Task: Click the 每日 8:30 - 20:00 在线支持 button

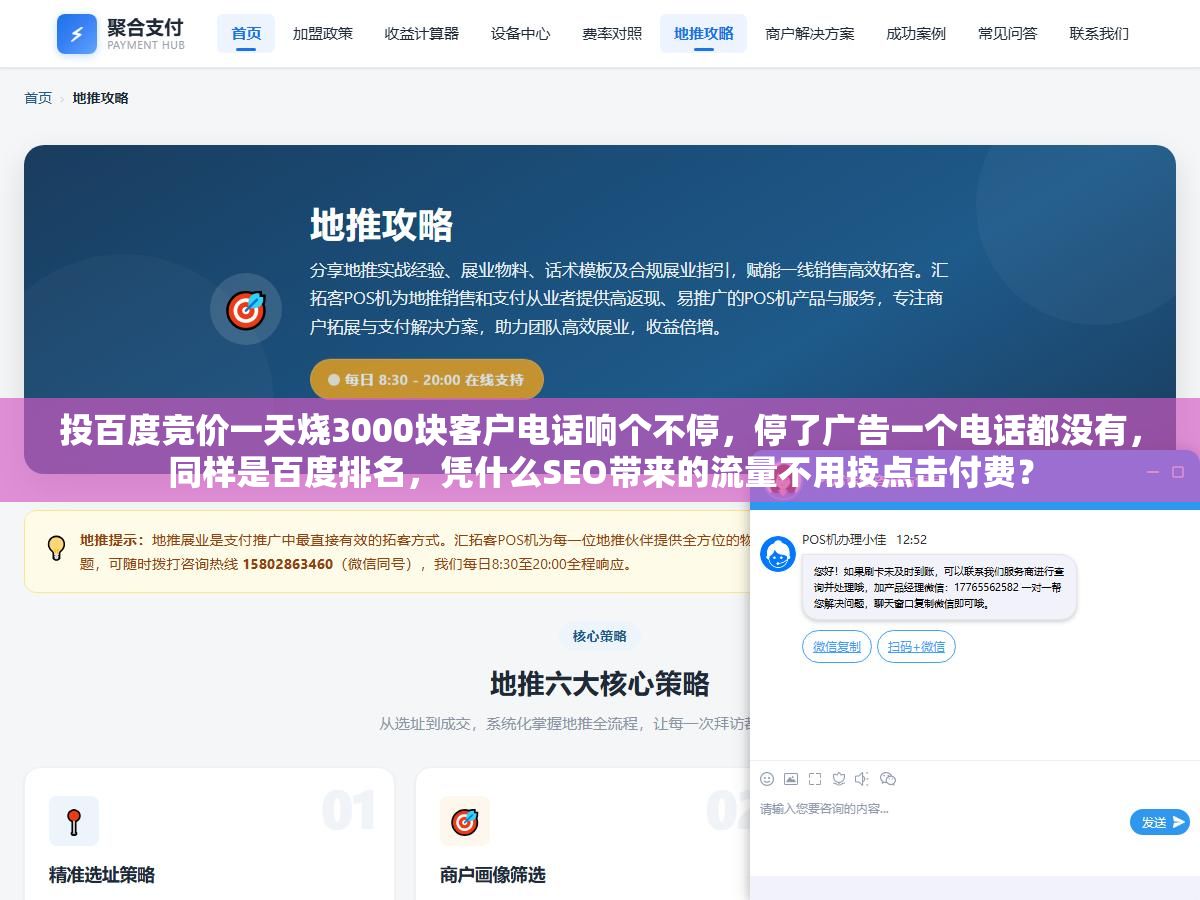Action: (427, 380)
